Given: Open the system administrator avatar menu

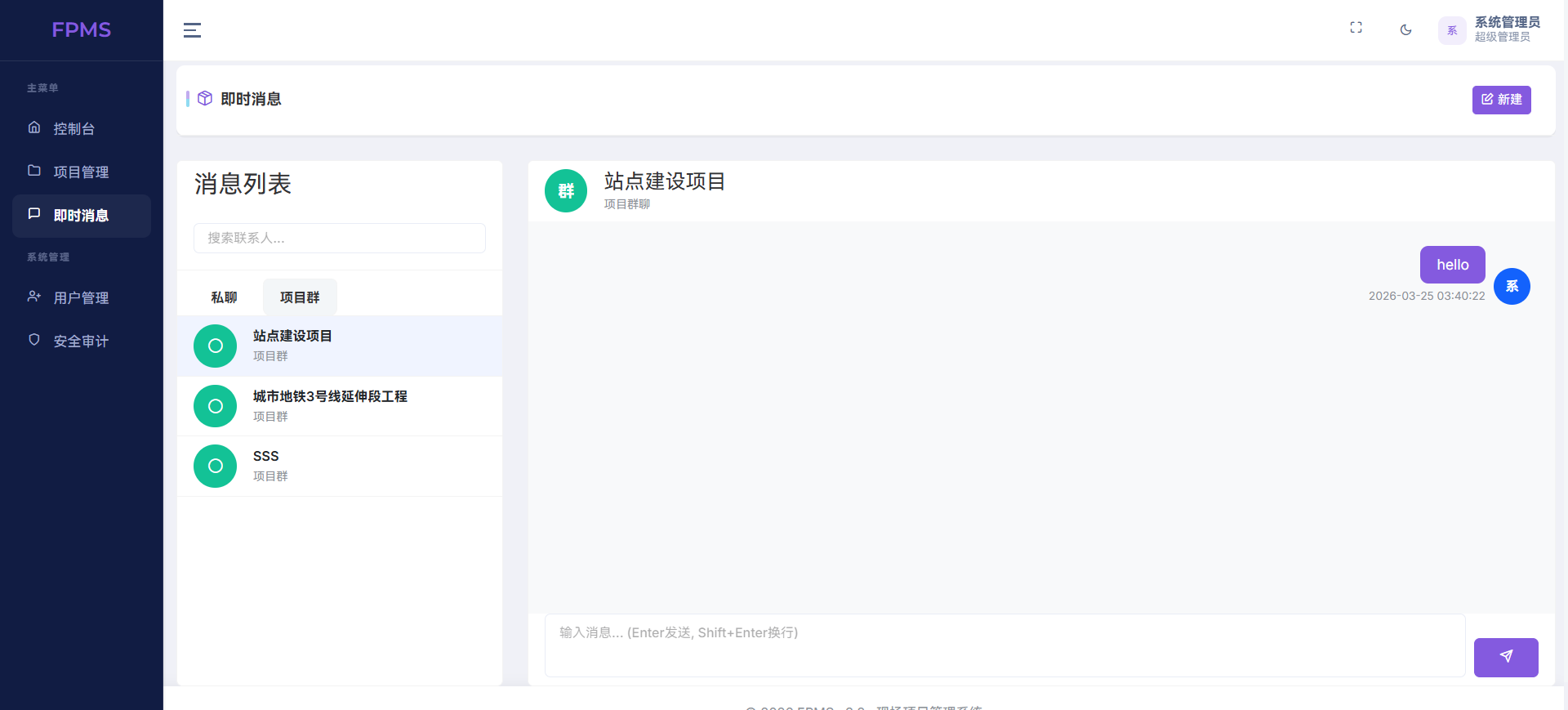Looking at the screenshot, I should tap(1452, 30).
